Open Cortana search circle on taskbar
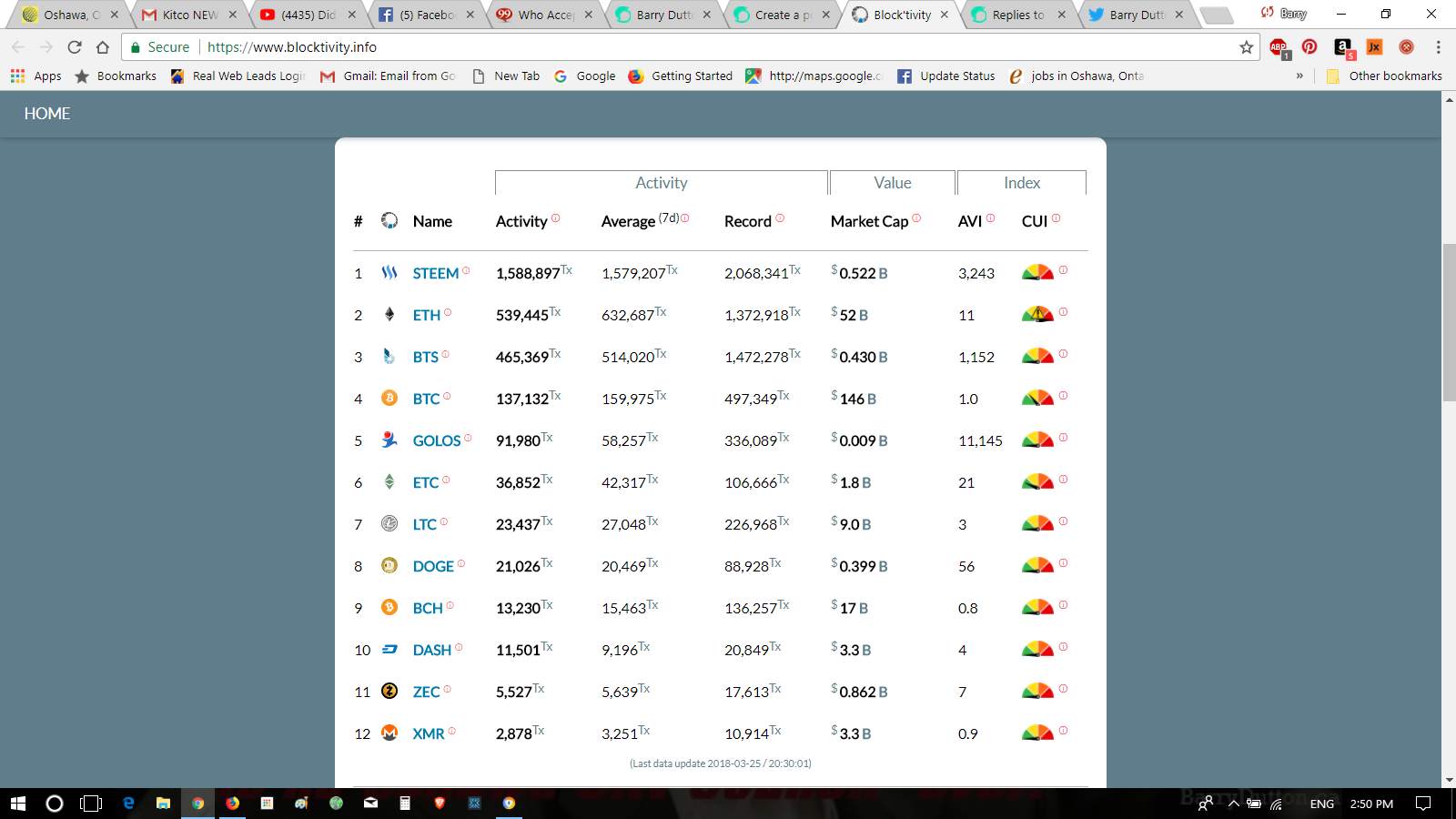This screenshot has width=1456, height=819. pos(55,804)
